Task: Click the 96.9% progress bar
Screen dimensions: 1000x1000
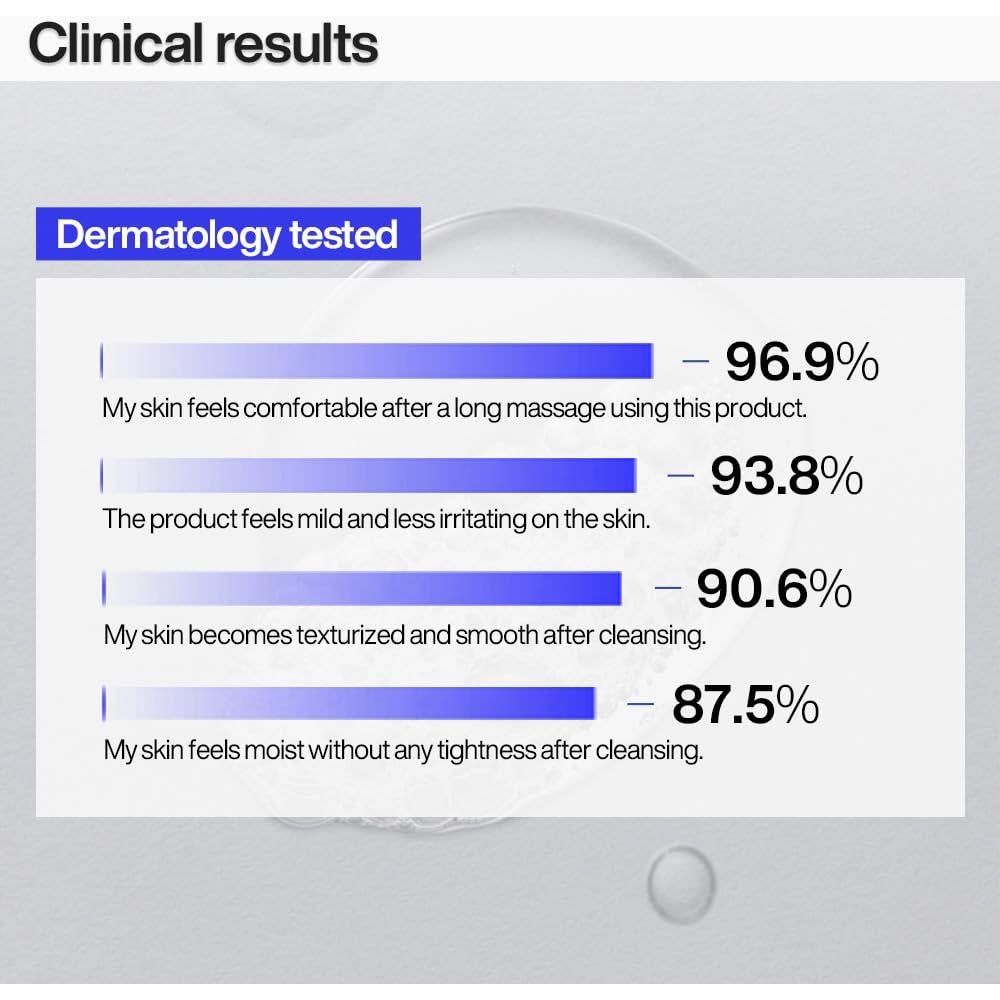Action: [377, 361]
